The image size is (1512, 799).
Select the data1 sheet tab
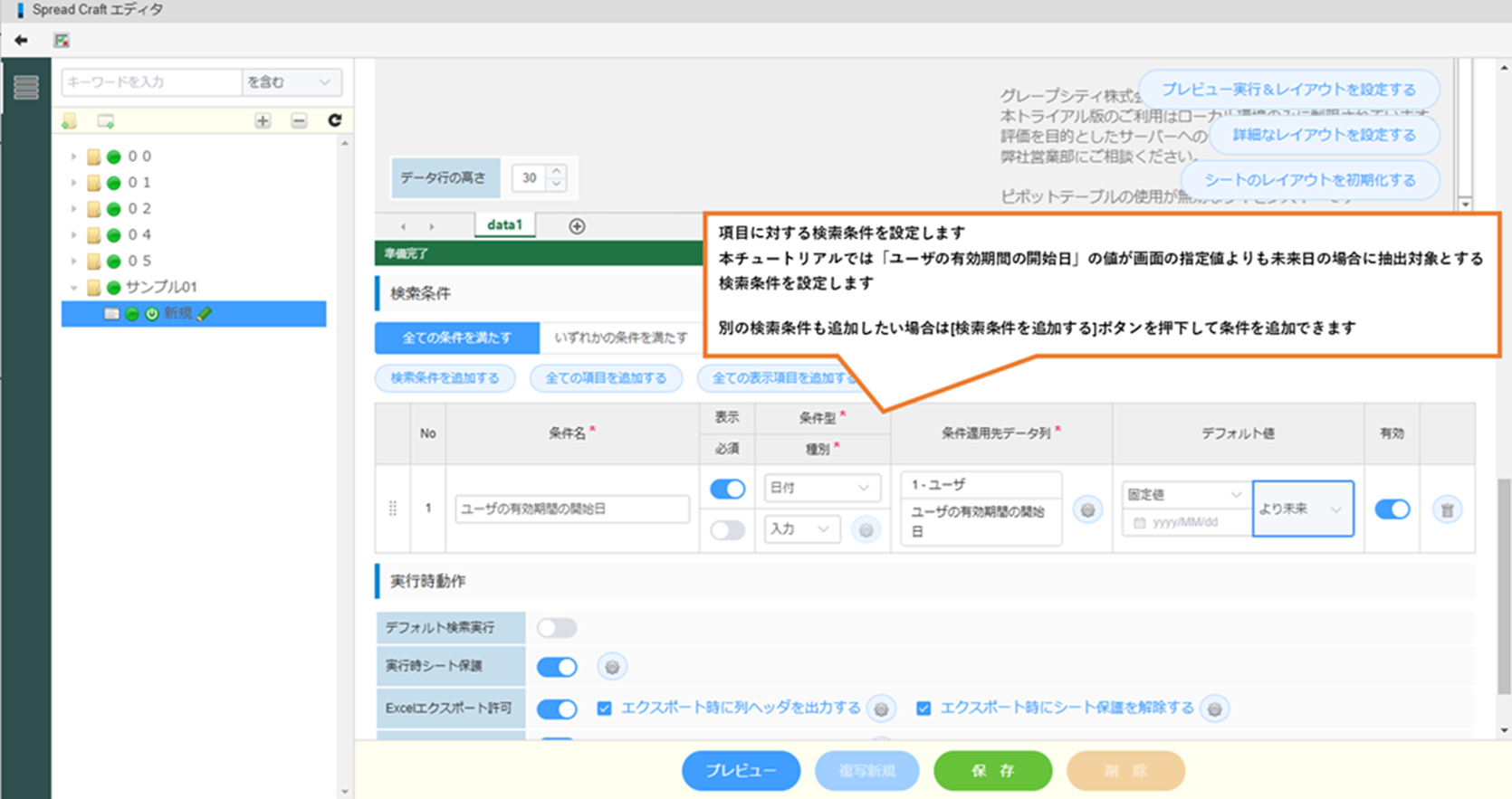click(504, 224)
